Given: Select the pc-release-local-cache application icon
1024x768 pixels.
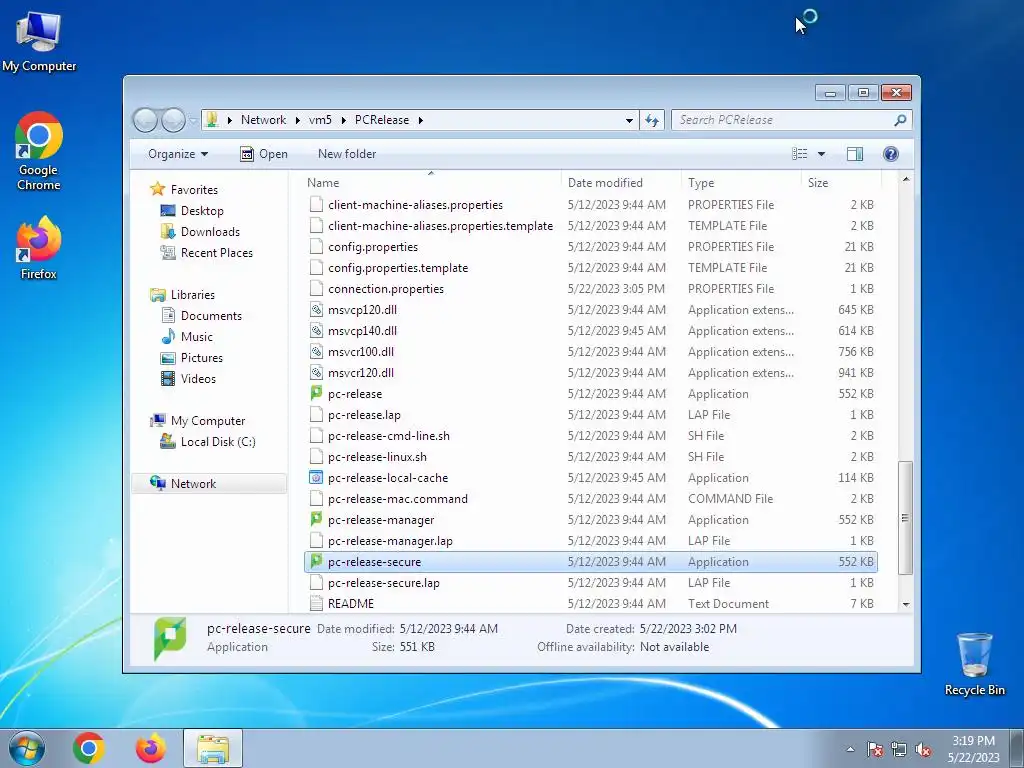Looking at the screenshot, I should click(316, 477).
